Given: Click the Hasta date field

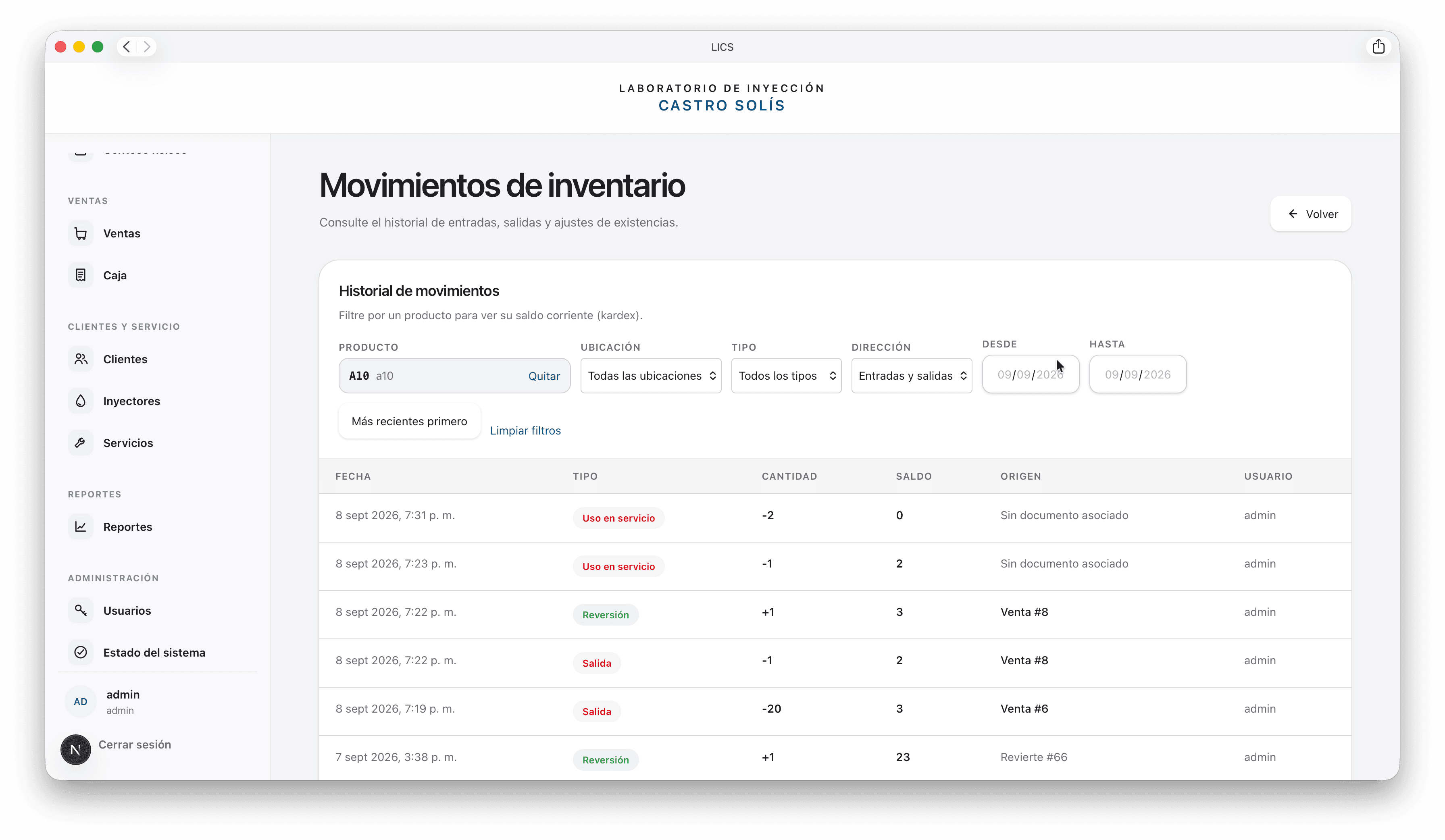Looking at the screenshot, I should click(x=1137, y=374).
